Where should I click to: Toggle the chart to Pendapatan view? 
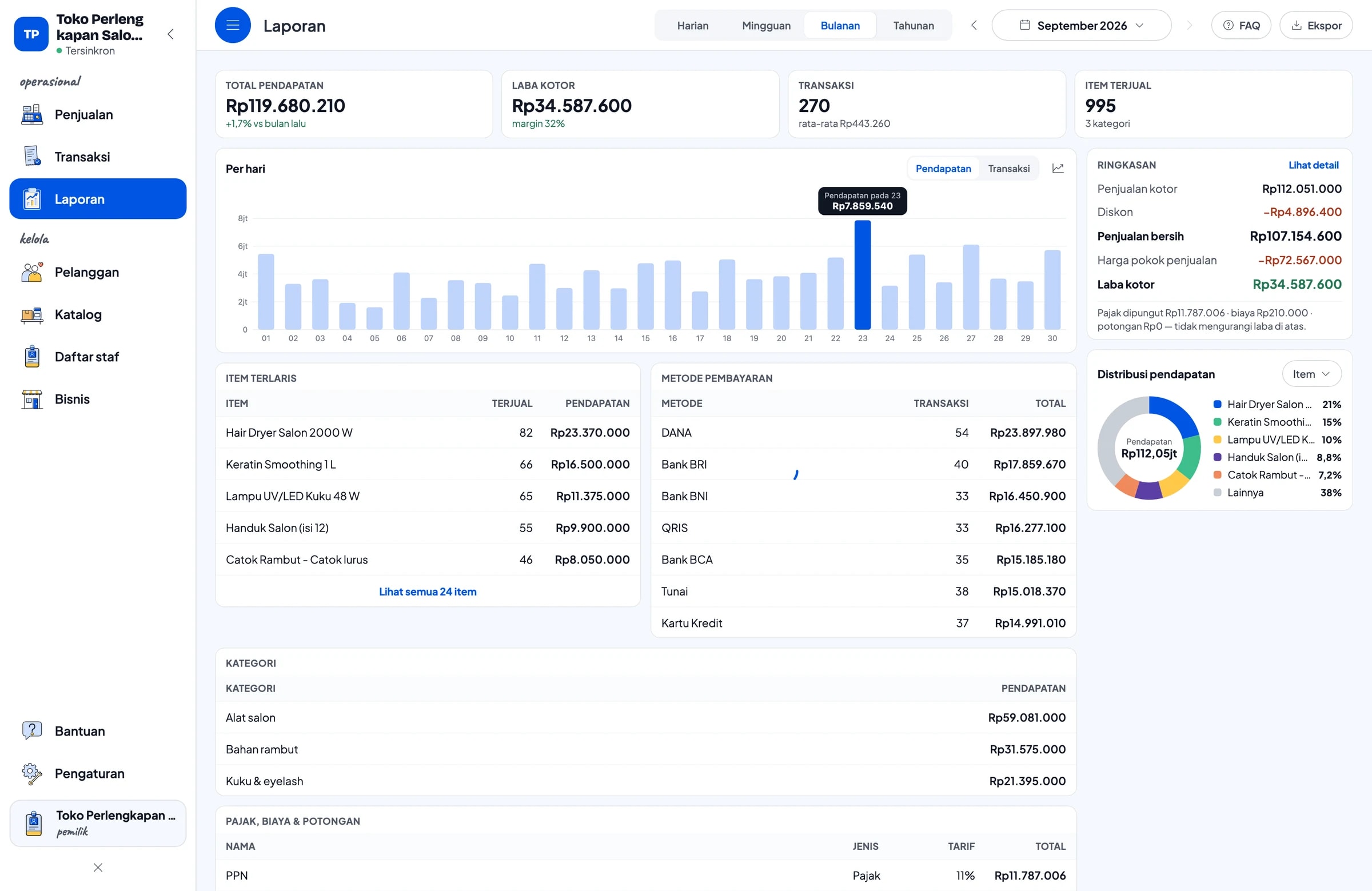(943, 168)
